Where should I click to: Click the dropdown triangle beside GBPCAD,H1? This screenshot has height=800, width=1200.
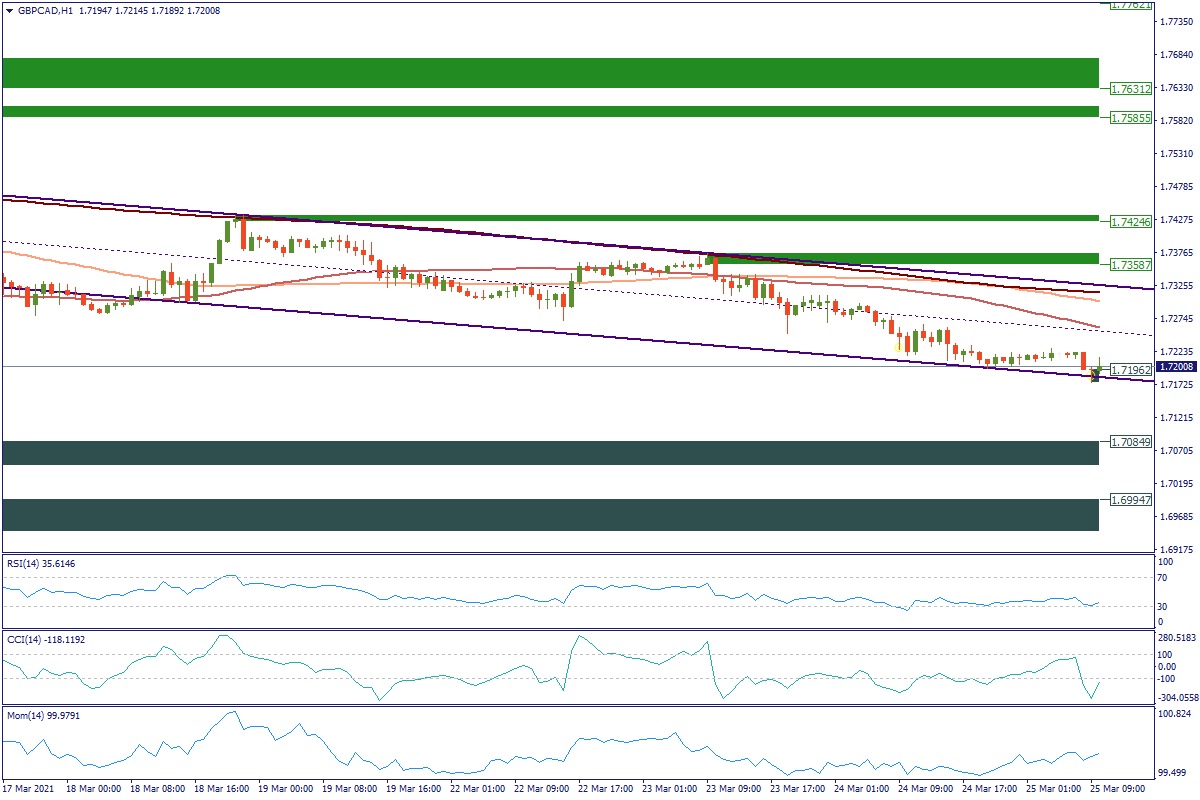pyautogui.click(x=9, y=9)
